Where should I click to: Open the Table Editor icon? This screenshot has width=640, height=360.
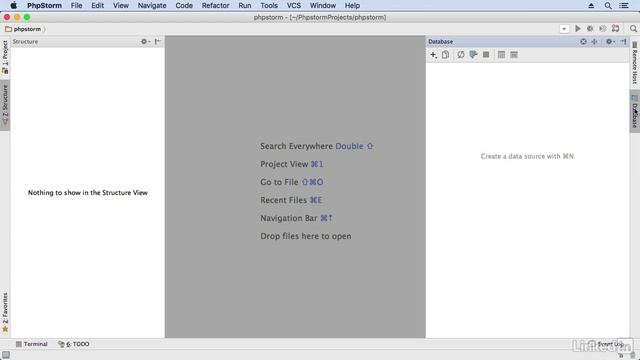(501, 55)
